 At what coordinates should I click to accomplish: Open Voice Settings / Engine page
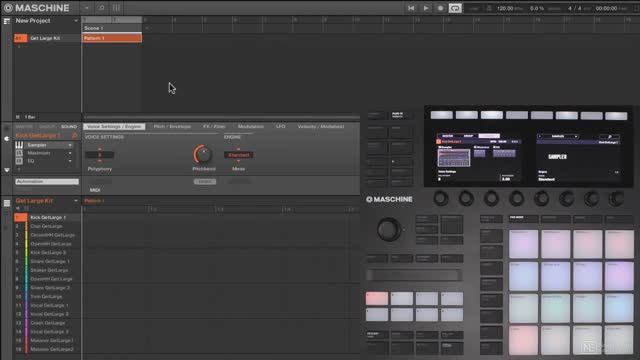[x=114, y=127]
